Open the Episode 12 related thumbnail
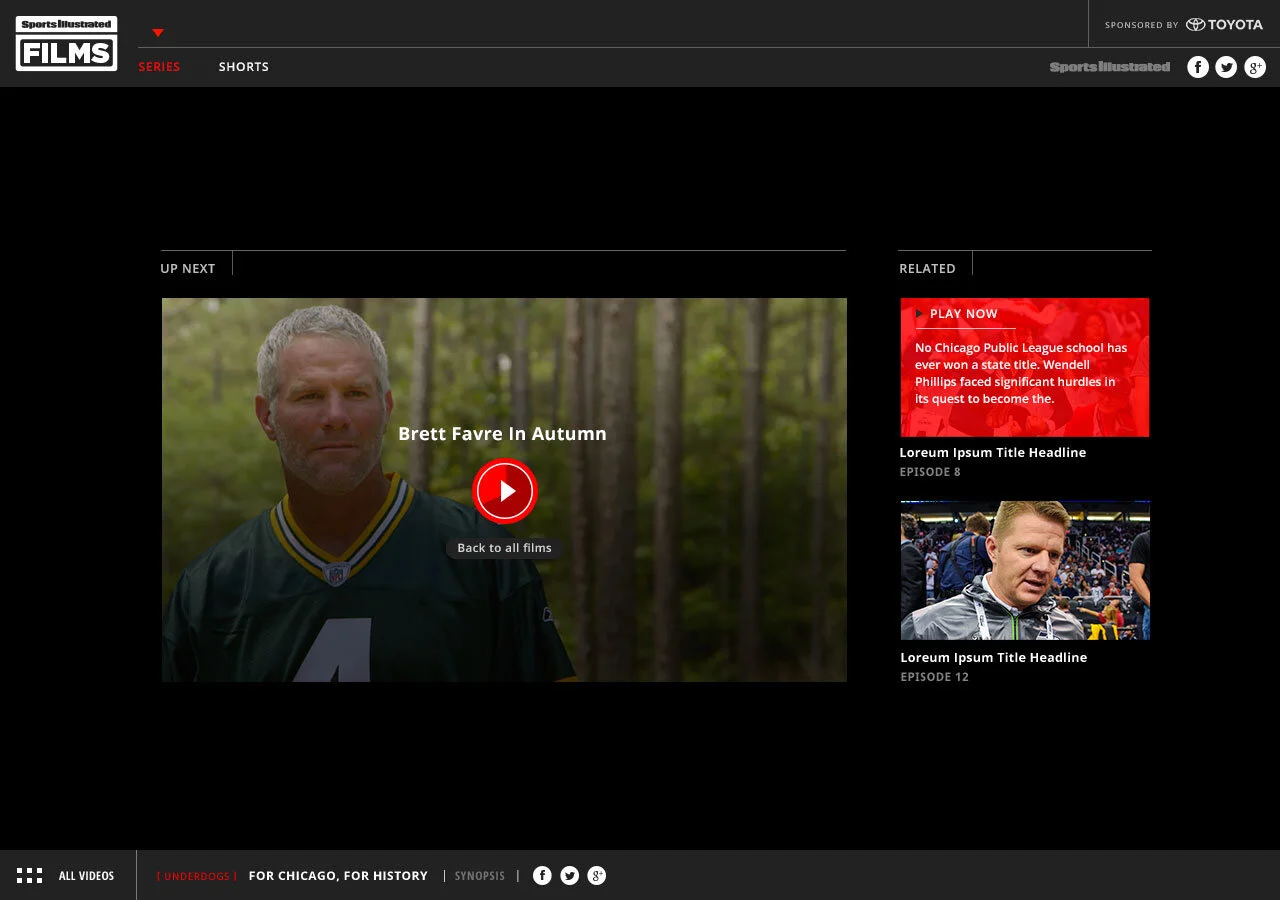Screen dimensions: 1280x900 coord(1025,570)
